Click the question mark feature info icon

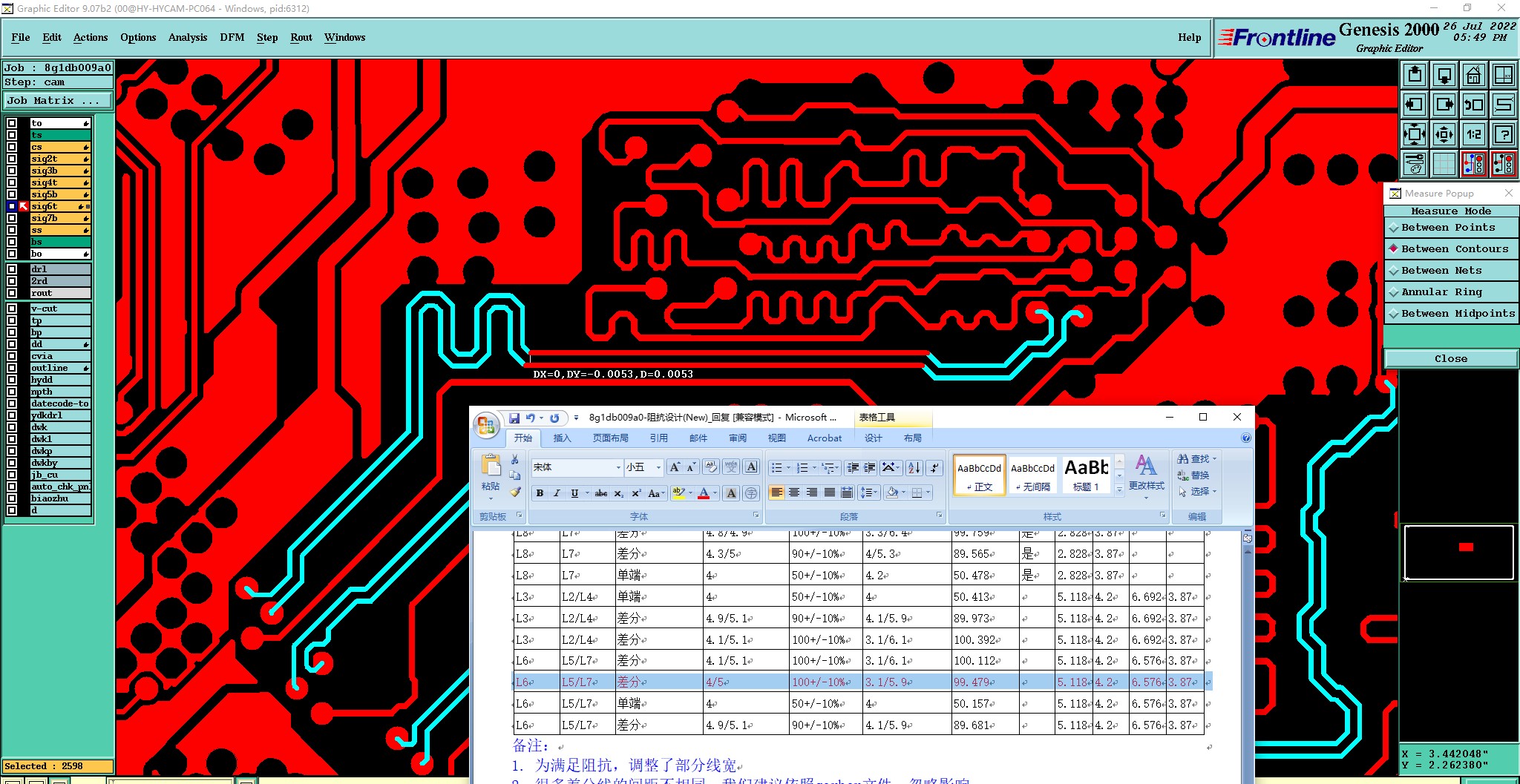pos(1503,134)
